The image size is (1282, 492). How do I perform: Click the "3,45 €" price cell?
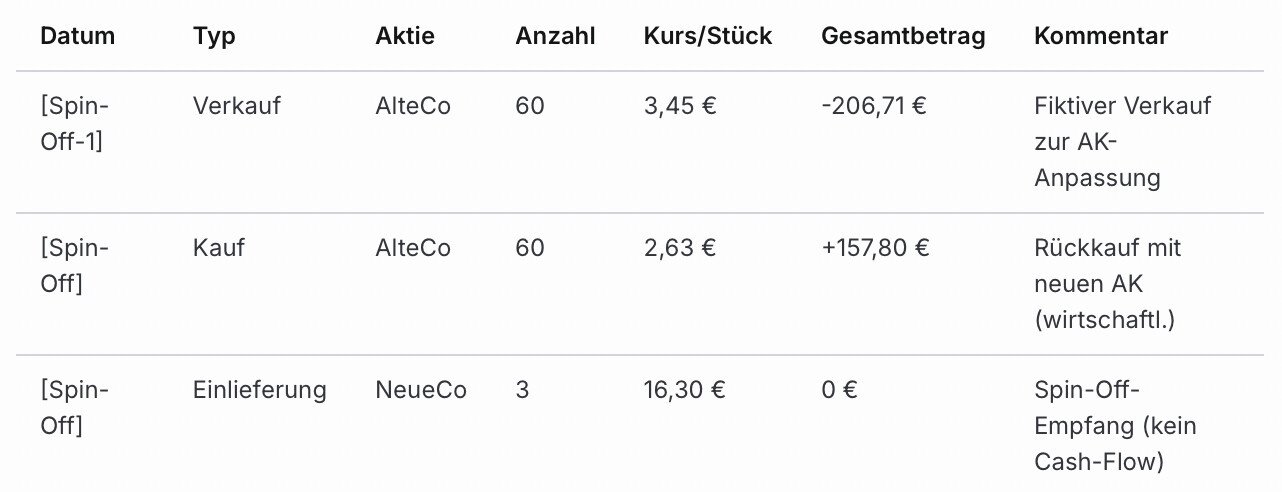(x=680, y=106)
